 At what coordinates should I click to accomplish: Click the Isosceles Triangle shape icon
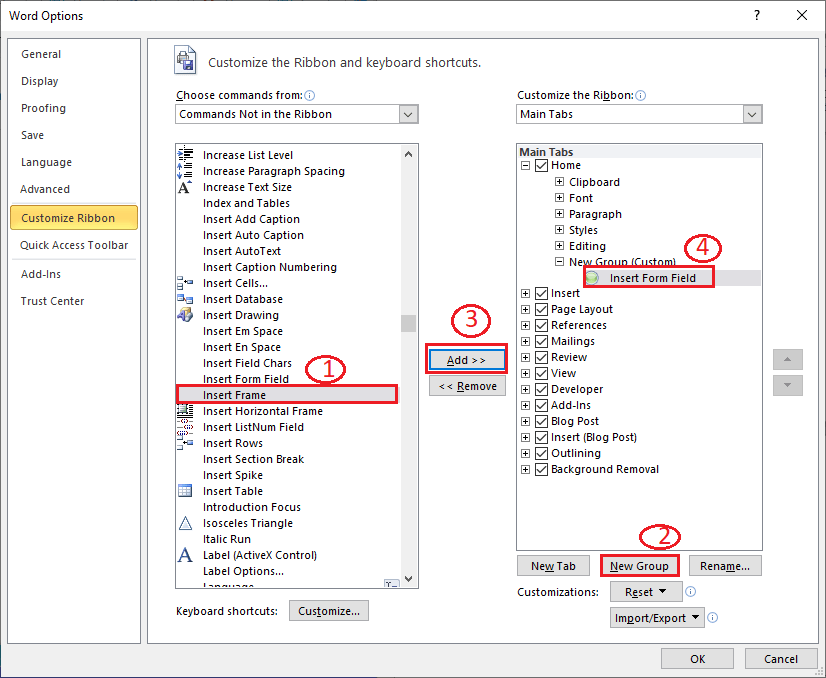186,523
